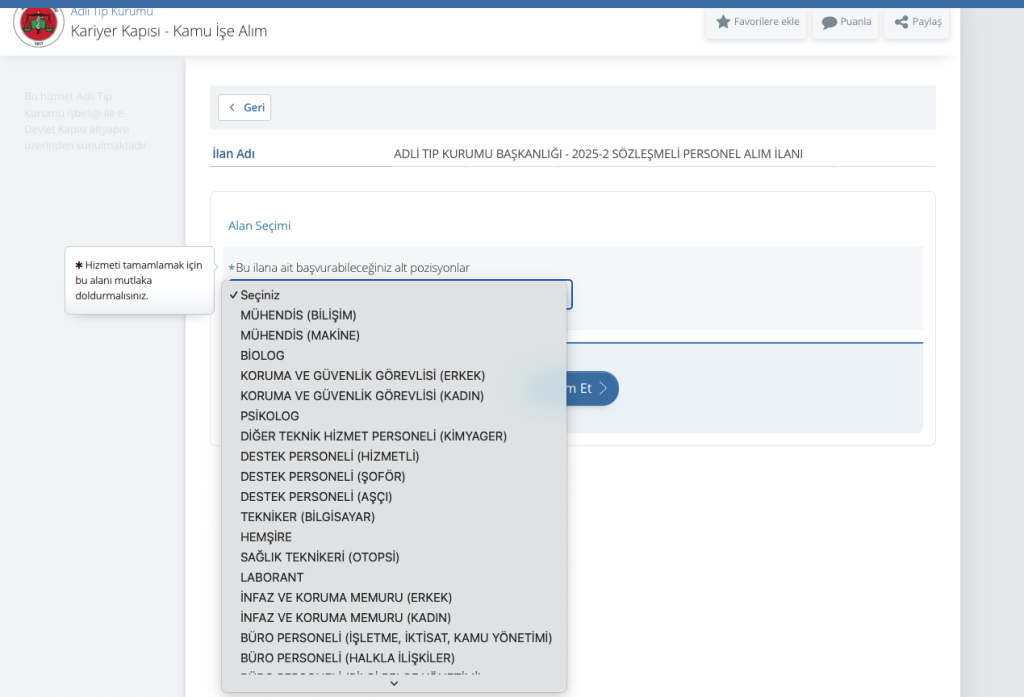Go back with the Geri button
Image resolution: width=1024 pixels, height=697 pixels.
(245, 108)
